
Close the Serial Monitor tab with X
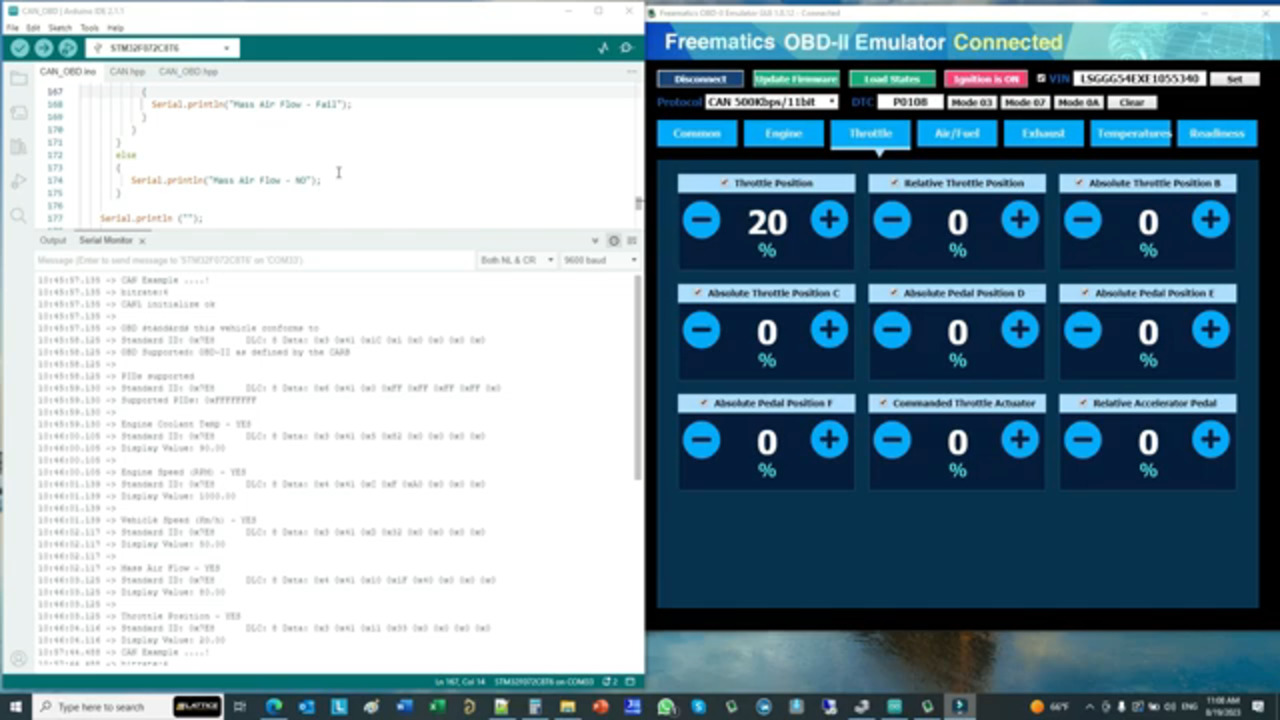pos(142,241)
